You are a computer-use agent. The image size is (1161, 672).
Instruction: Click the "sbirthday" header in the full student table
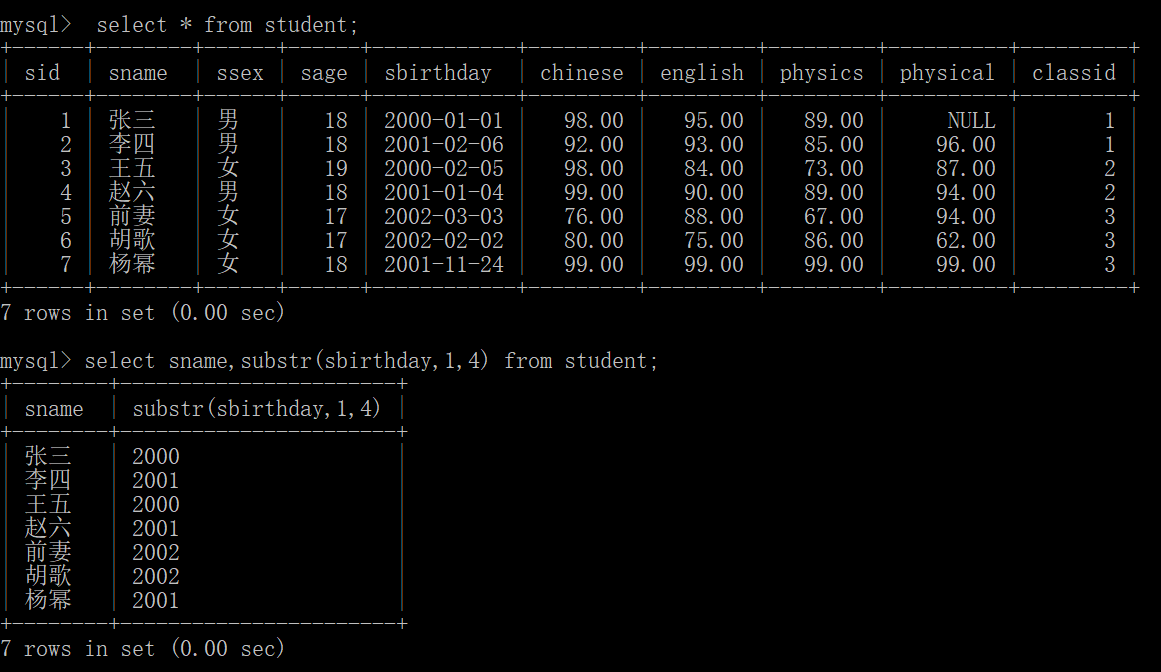pyautogui.click(x=438, y=73)
